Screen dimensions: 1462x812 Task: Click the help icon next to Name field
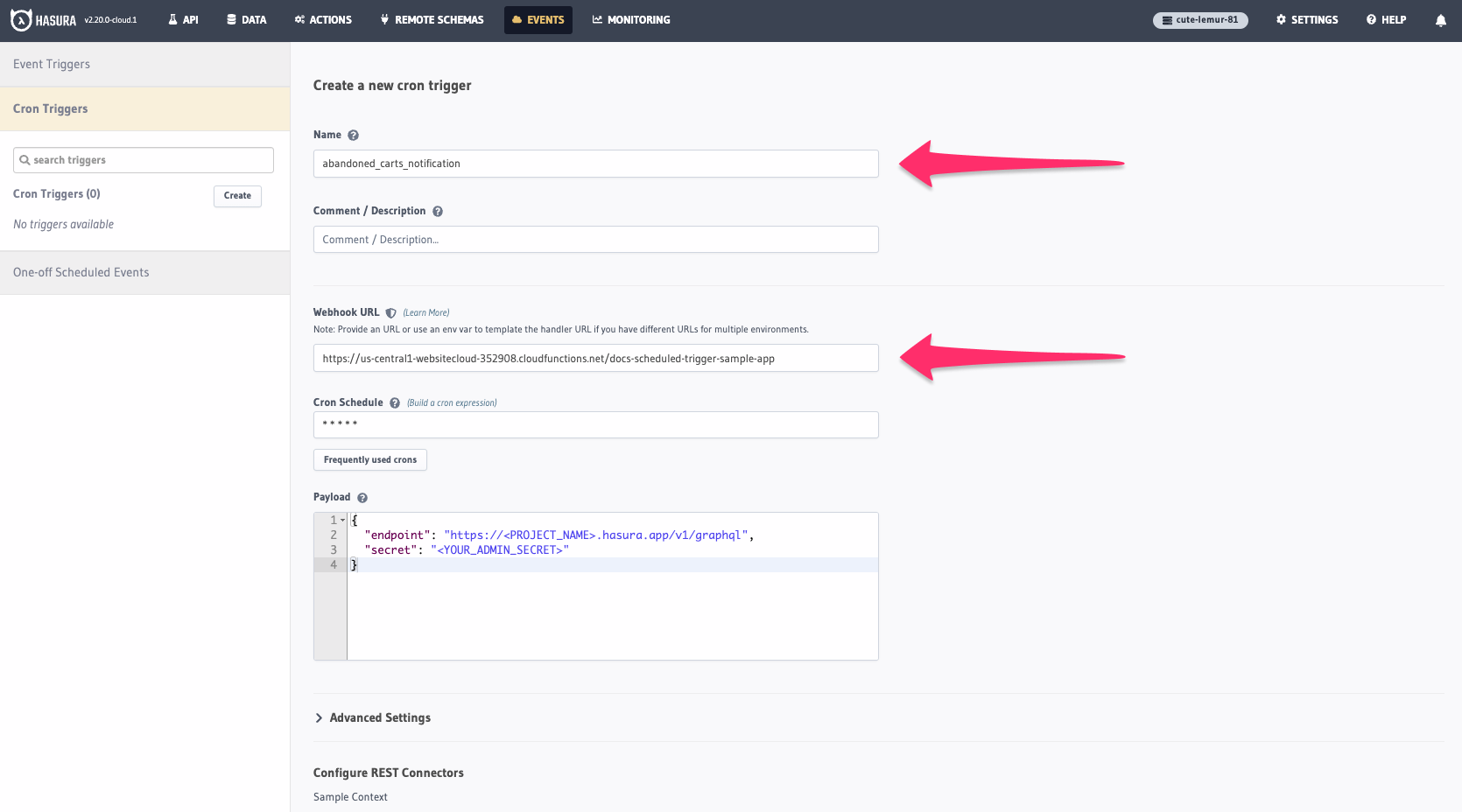click(x=354, y=135)
